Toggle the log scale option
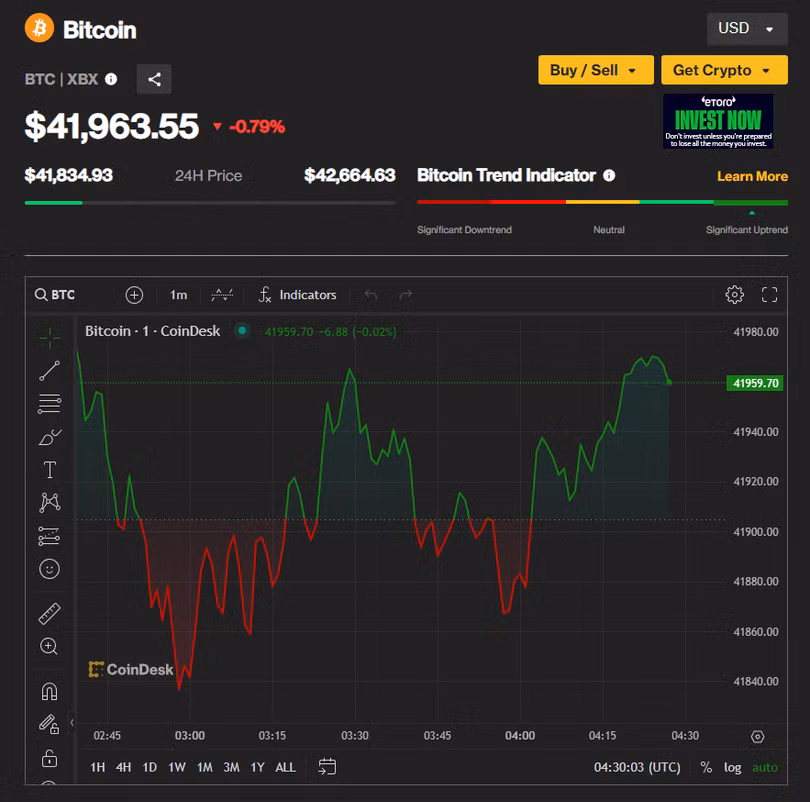Image resolution: width=810 pixels, height=802 pixels. (733, 767)
